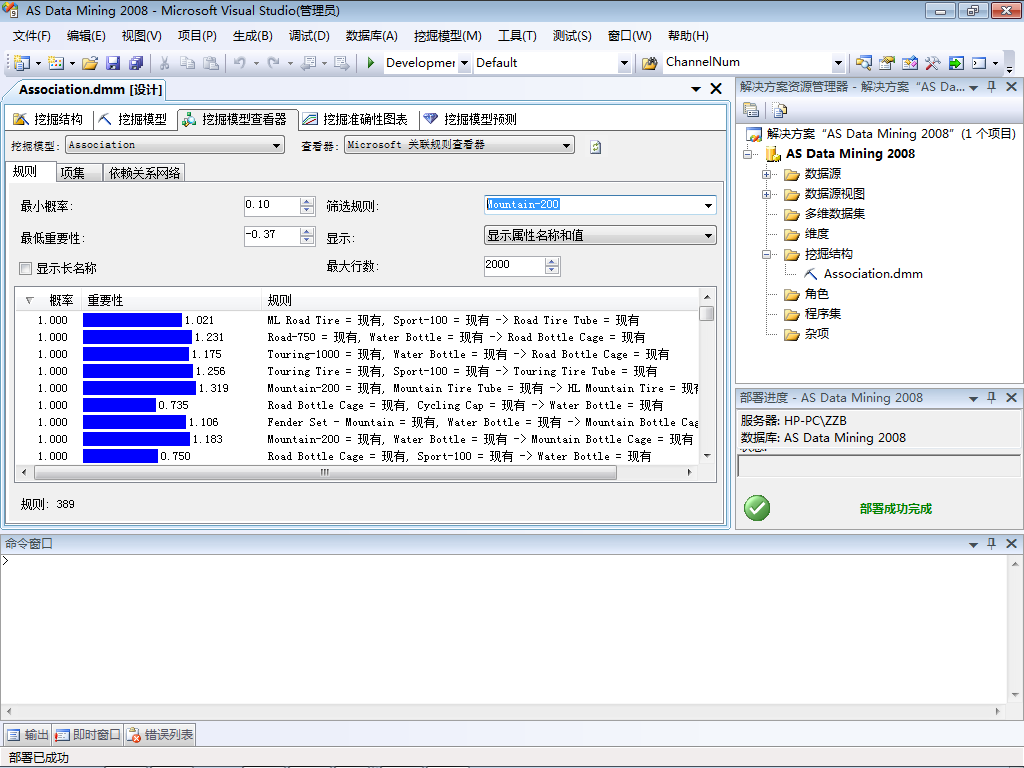Click the New Project toolbar icon
Image resolution: width=1024 pixels, height=768 pixels.
tap(22, 63)
